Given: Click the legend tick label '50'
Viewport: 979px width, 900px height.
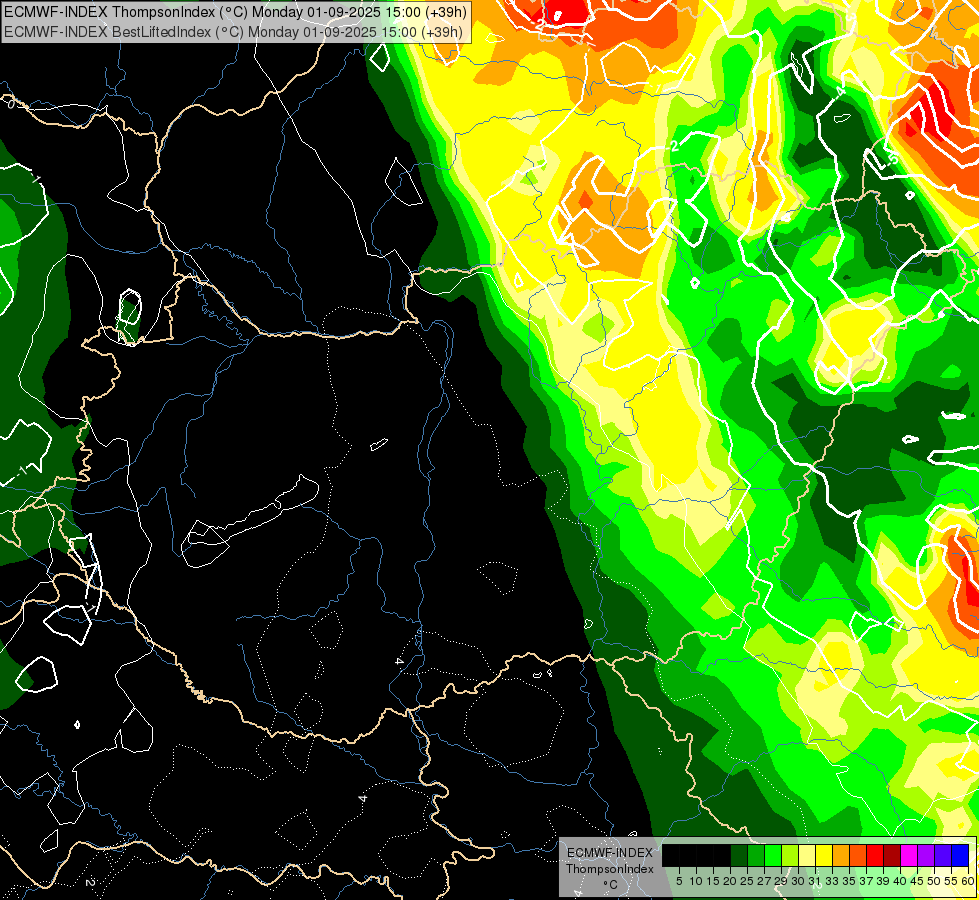Looking at the screenshot, I should point(933,881).
